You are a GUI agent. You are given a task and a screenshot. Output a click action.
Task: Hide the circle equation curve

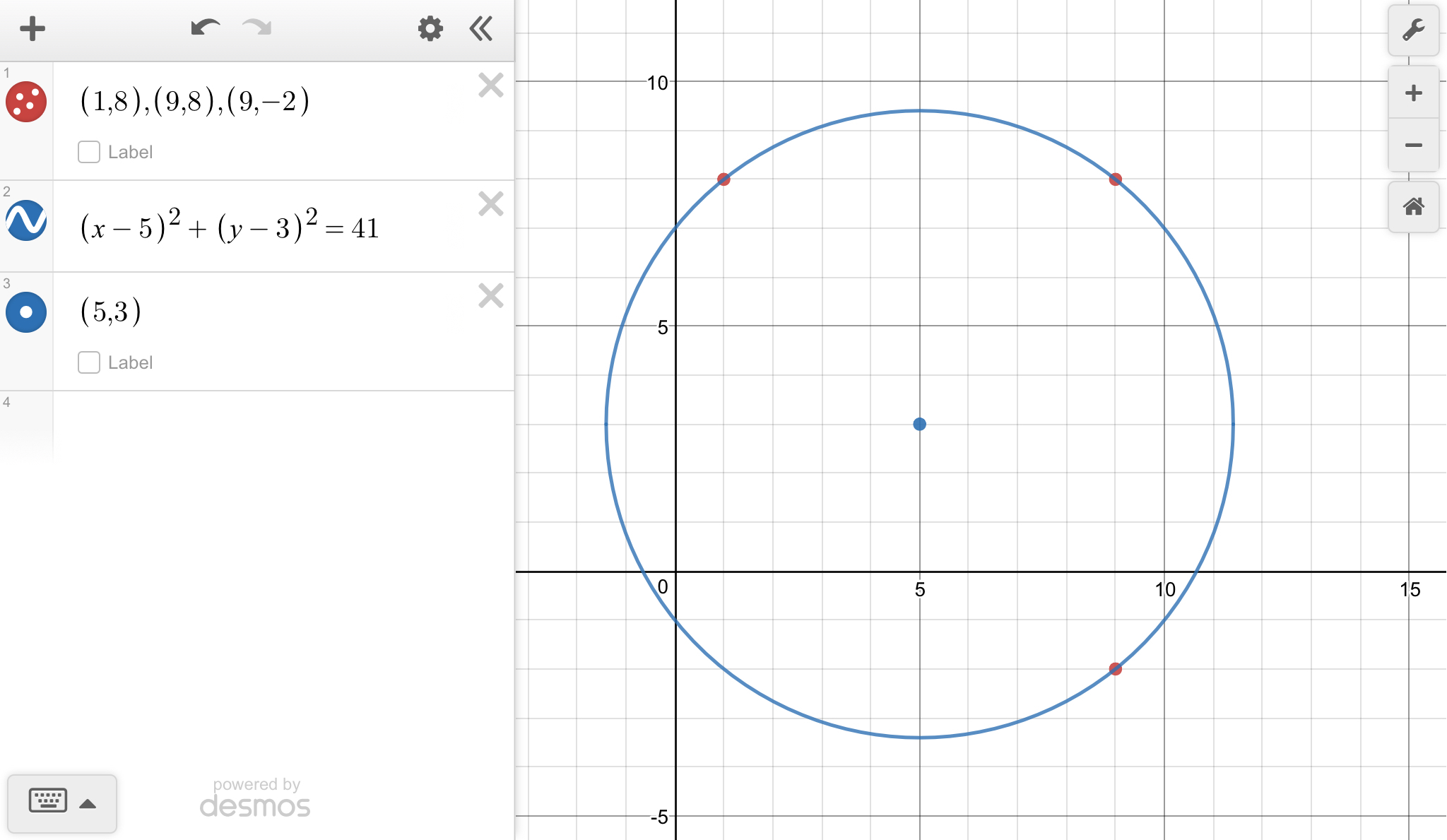click(x=26, y=220)
